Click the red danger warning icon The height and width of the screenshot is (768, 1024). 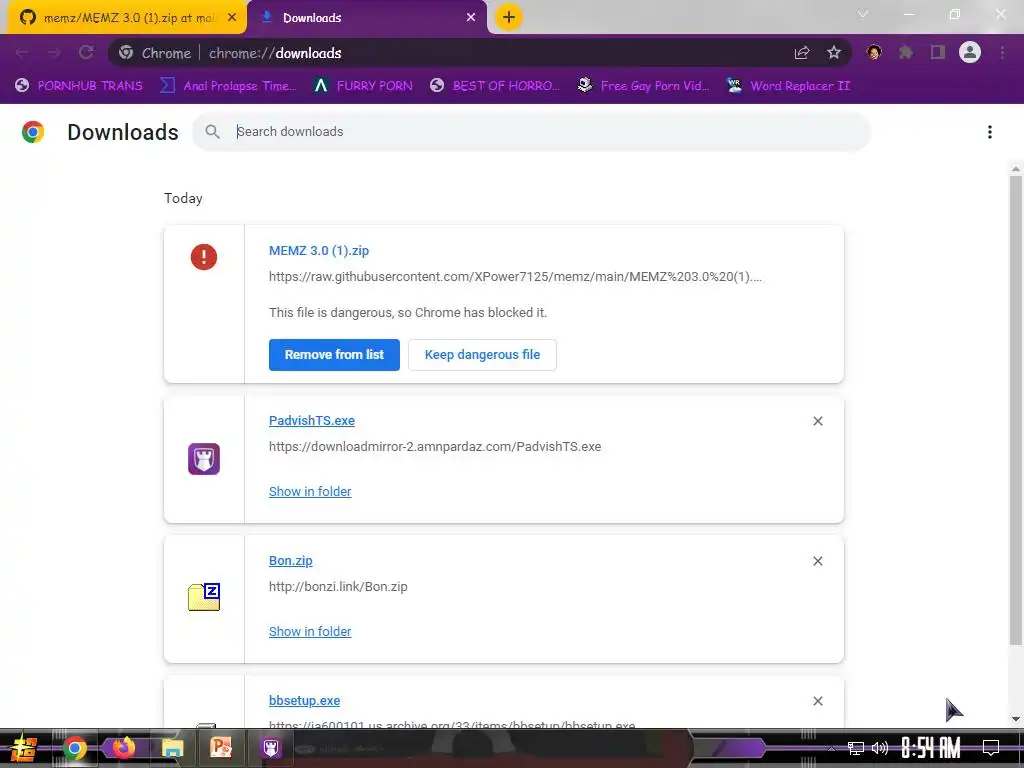click(204, 257)
